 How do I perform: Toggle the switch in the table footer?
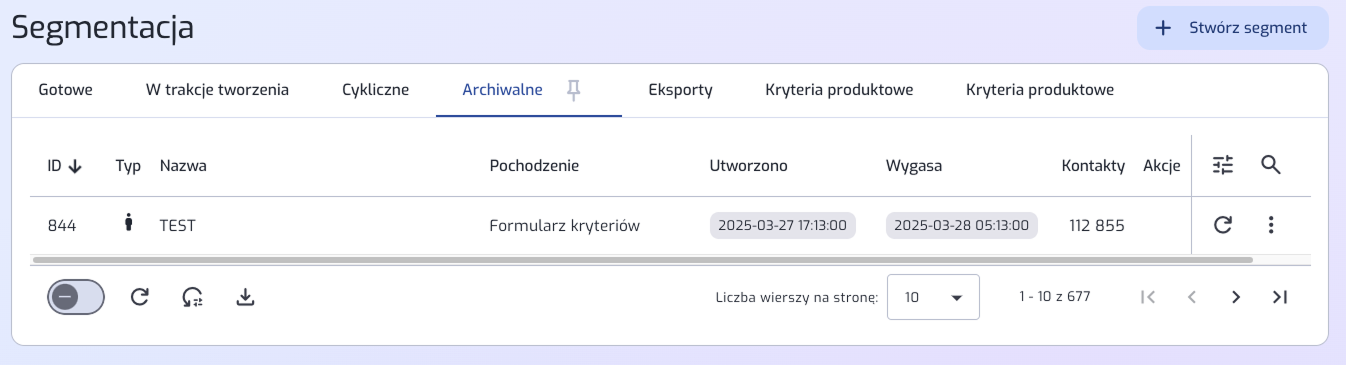tap(76, 297)
